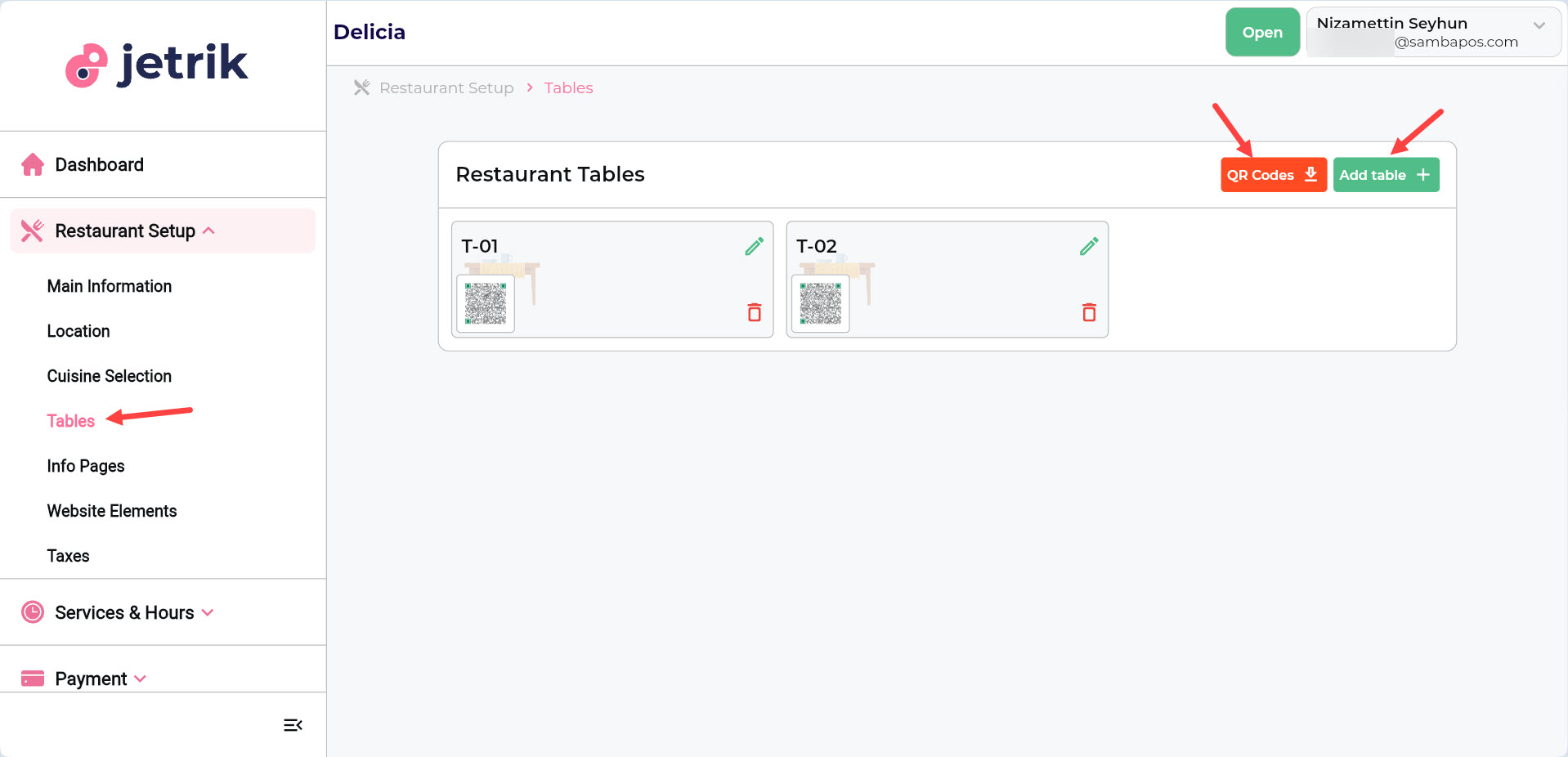The height and width of the screenshot is (757, 1568).
Task: Select the fork-and-knife Restaurant Setup icon
Action: coord(31,231)
